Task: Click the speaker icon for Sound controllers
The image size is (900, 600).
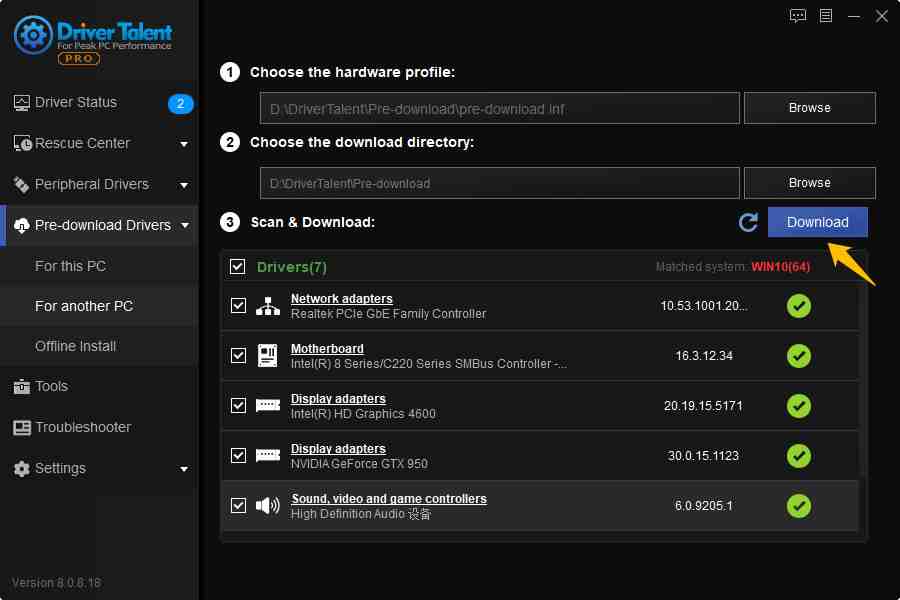Action: click(x=268, y=506)
